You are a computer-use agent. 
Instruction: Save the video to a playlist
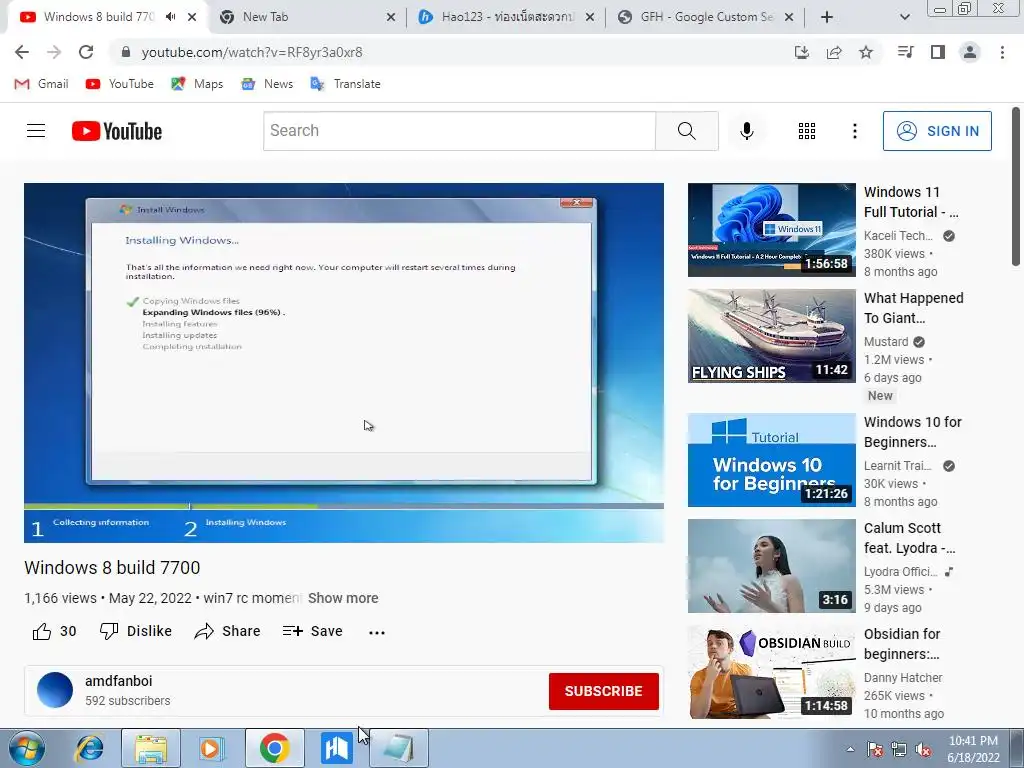[312, 632]
